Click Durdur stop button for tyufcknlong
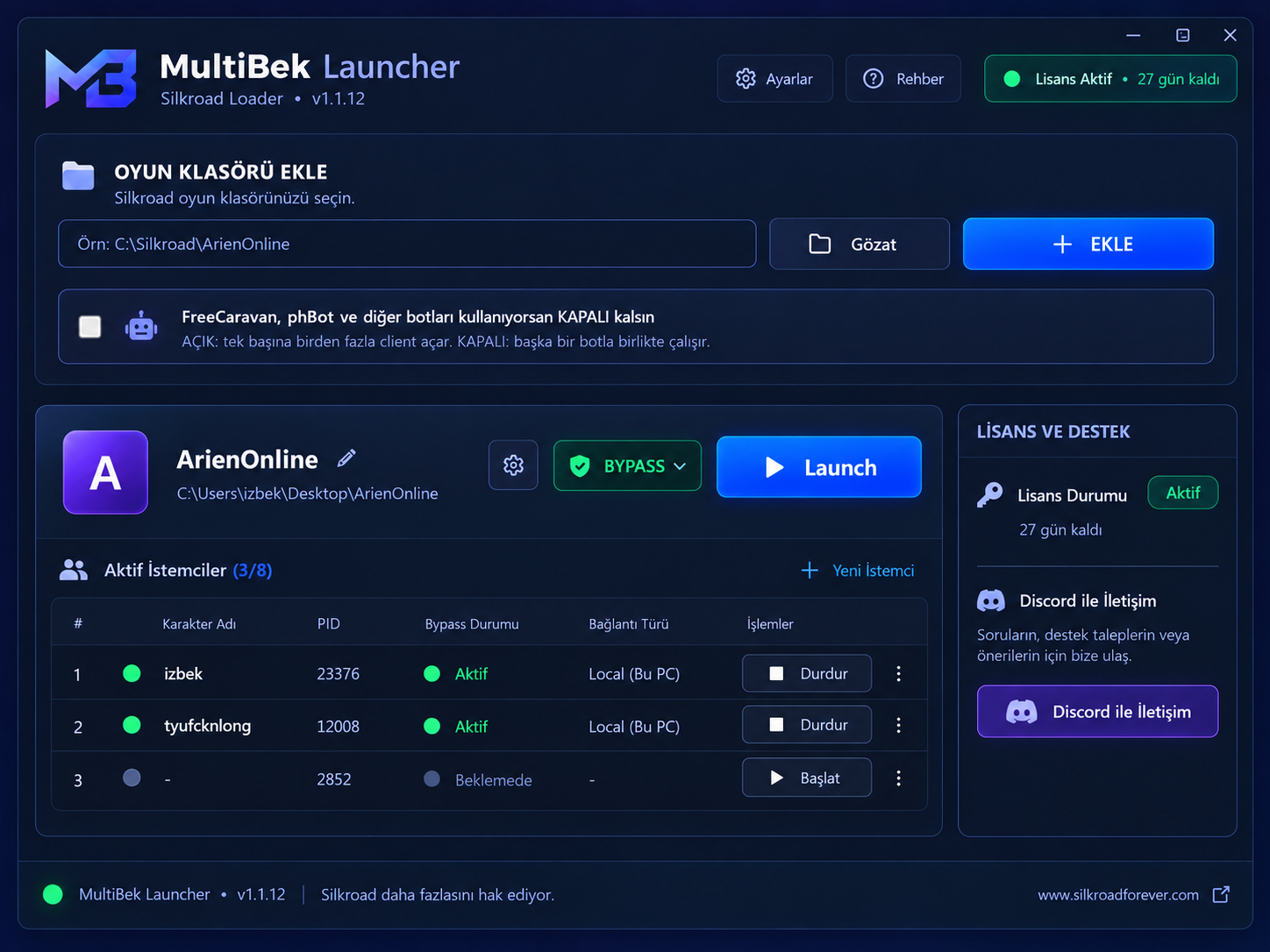The image size is (1270, 952). pyautogui.click(x=807, y=725)
